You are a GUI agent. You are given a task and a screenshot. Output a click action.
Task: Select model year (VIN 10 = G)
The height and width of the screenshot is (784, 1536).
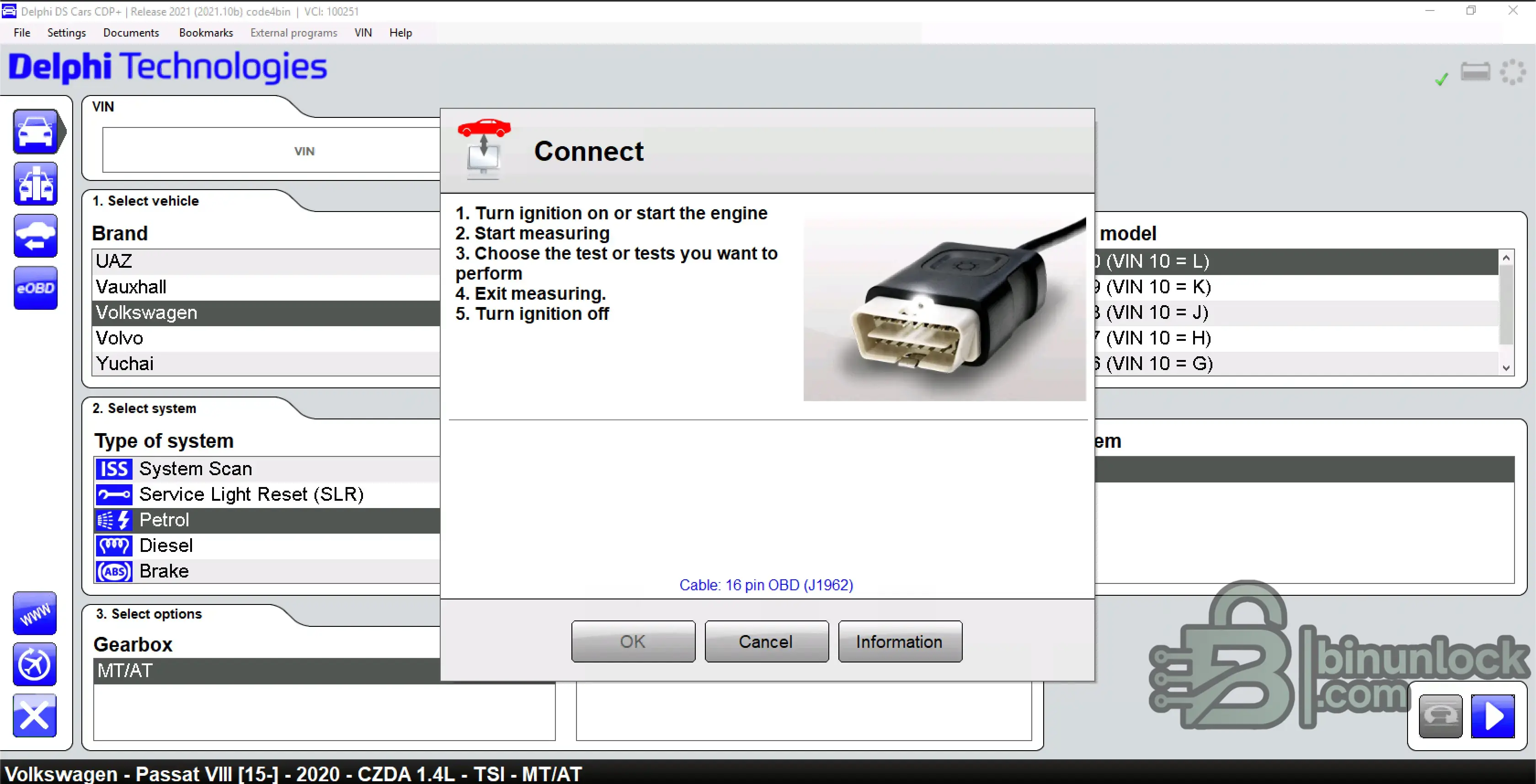pos(1296,364)
